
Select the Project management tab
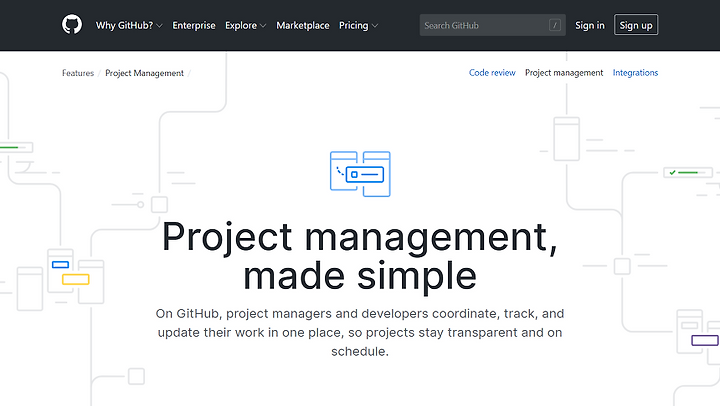564,73
